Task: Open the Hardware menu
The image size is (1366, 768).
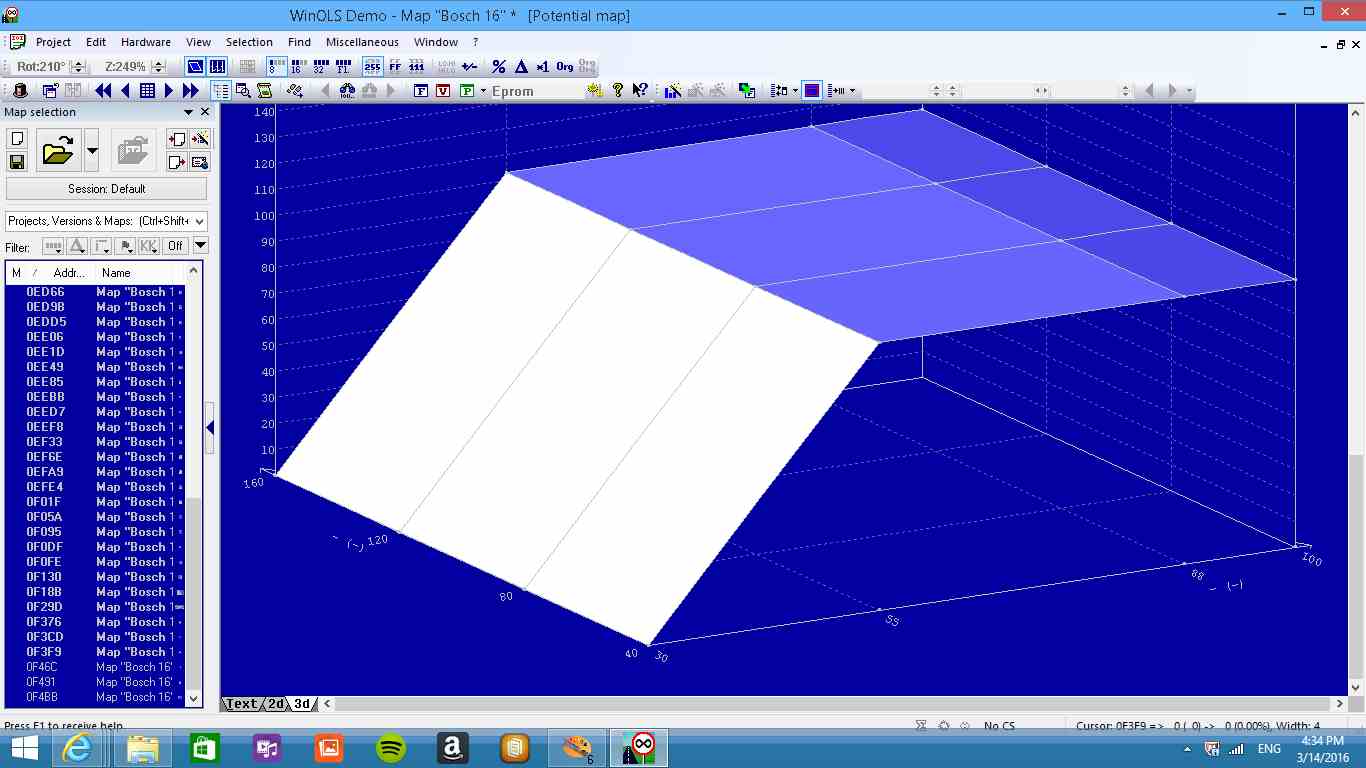Action: click(x=146, y=42)
